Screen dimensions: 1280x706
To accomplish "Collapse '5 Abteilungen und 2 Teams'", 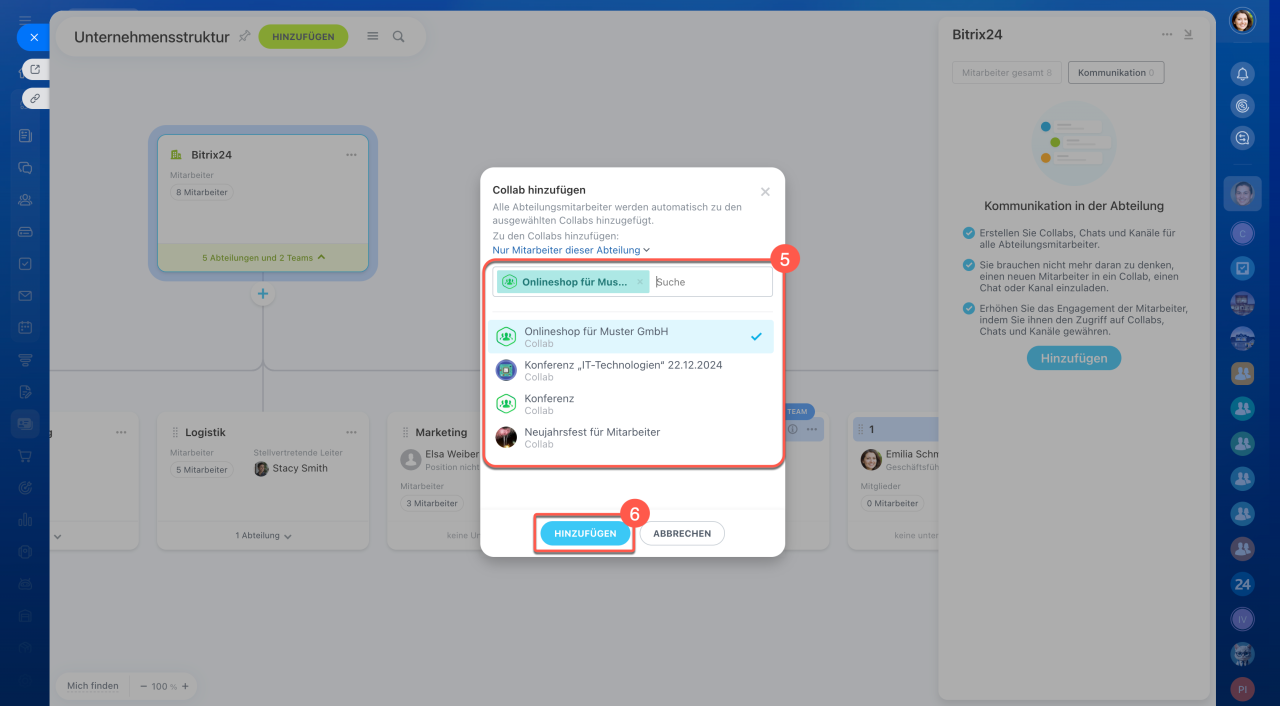I will (x=263, y=258).
